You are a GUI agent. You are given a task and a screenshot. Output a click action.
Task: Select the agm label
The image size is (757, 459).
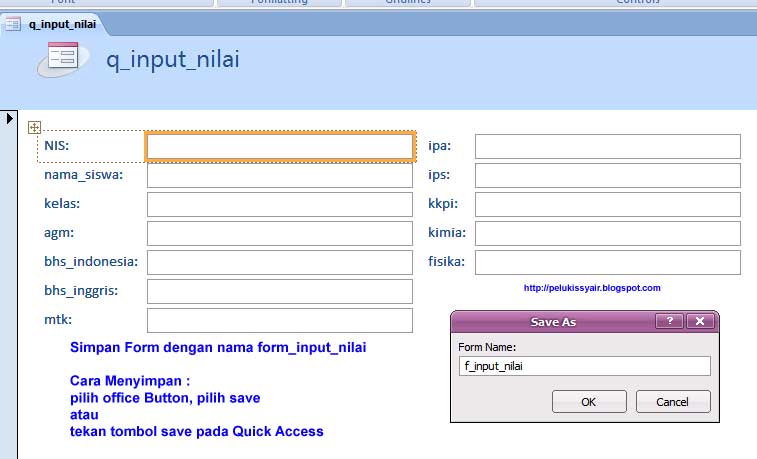coord(59,233)
